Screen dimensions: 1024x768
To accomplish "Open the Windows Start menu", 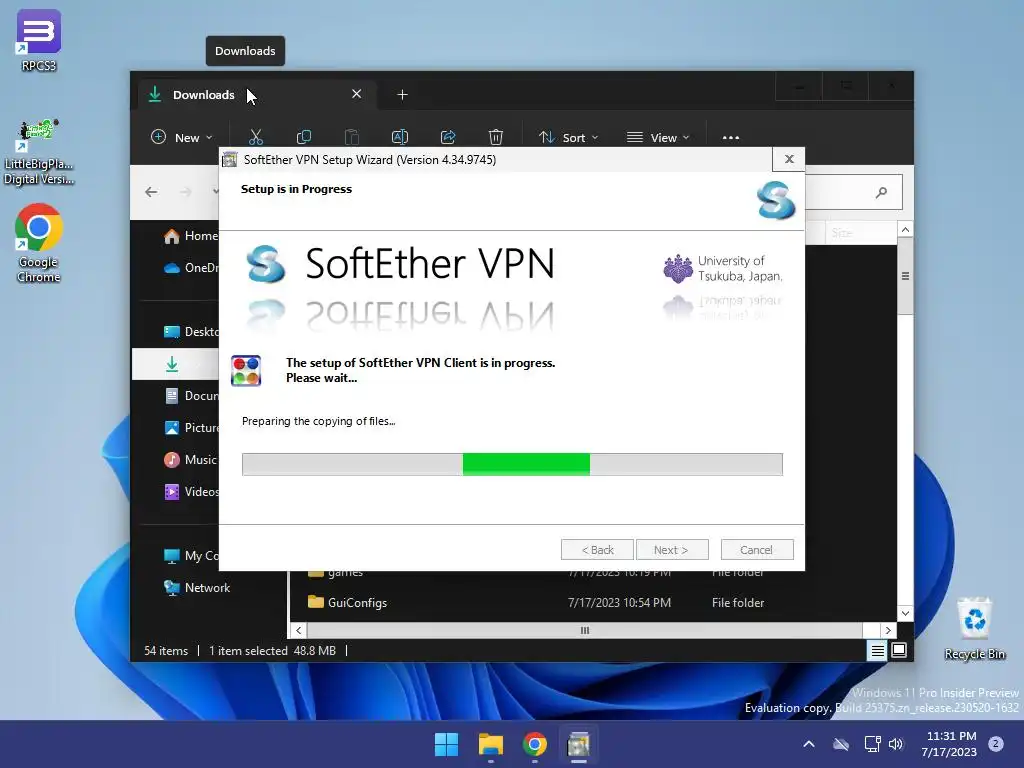I will click(x=447, y=744).
